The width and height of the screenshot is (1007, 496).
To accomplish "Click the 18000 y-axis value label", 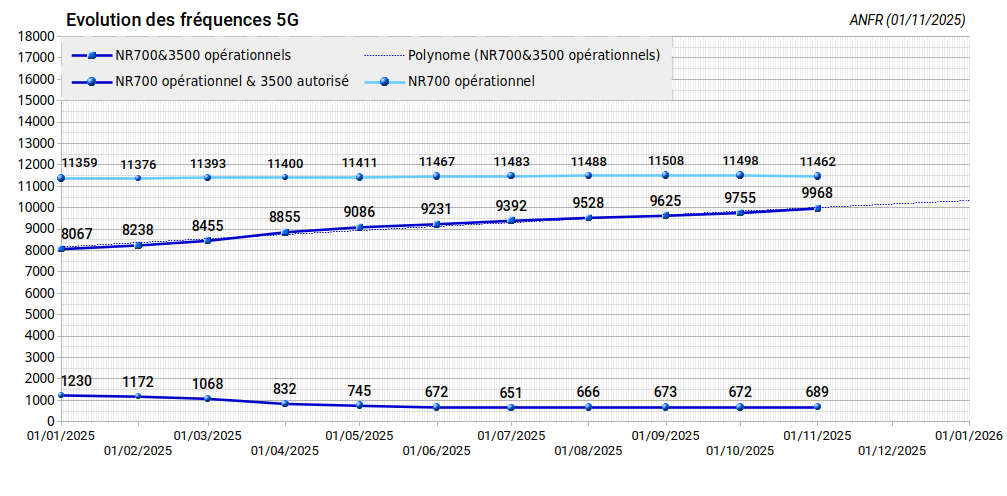I will tap(35, 36).
